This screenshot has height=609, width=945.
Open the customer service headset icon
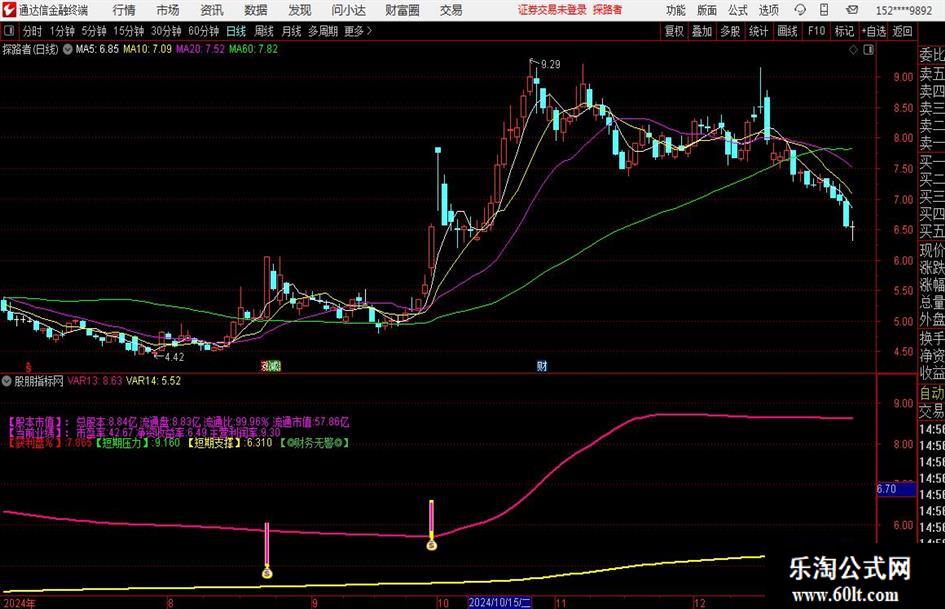click(x=800, y=10)
